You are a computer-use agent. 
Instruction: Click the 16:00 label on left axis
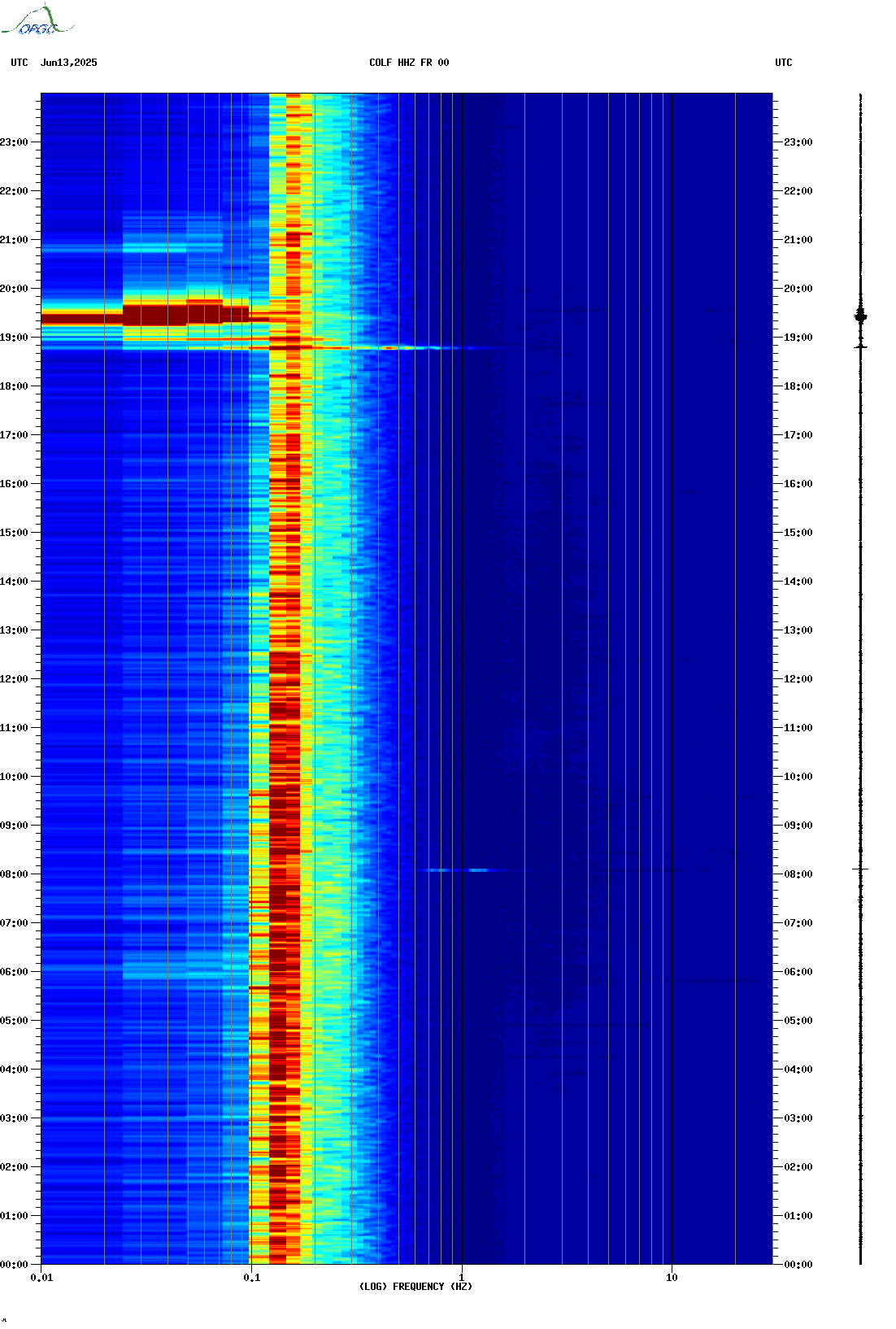[14, 484]
